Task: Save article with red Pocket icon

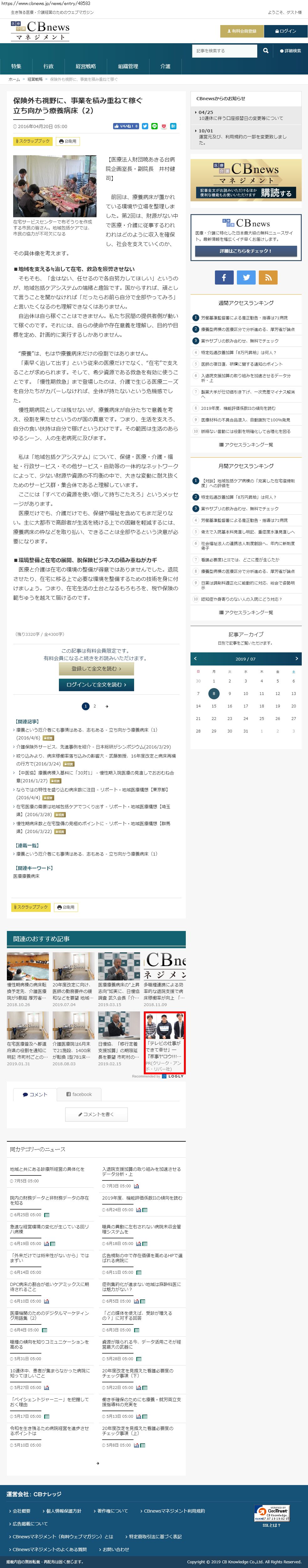Action: pos(163,126)
